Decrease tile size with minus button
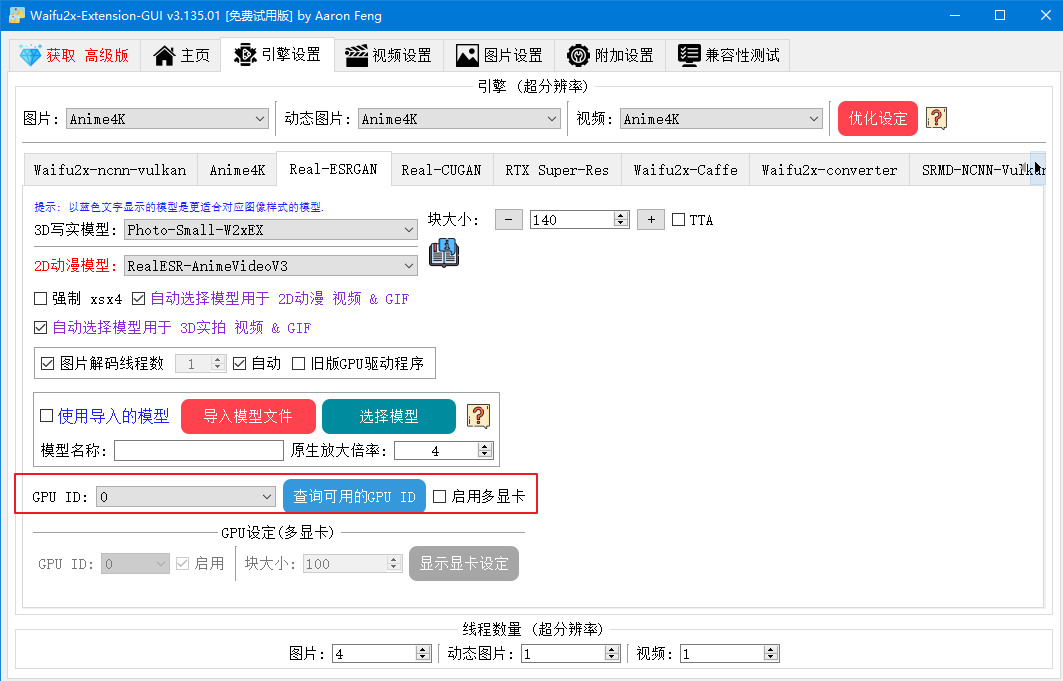The width and height of the screenshot is (1063, 681). [x=508, y=220]
